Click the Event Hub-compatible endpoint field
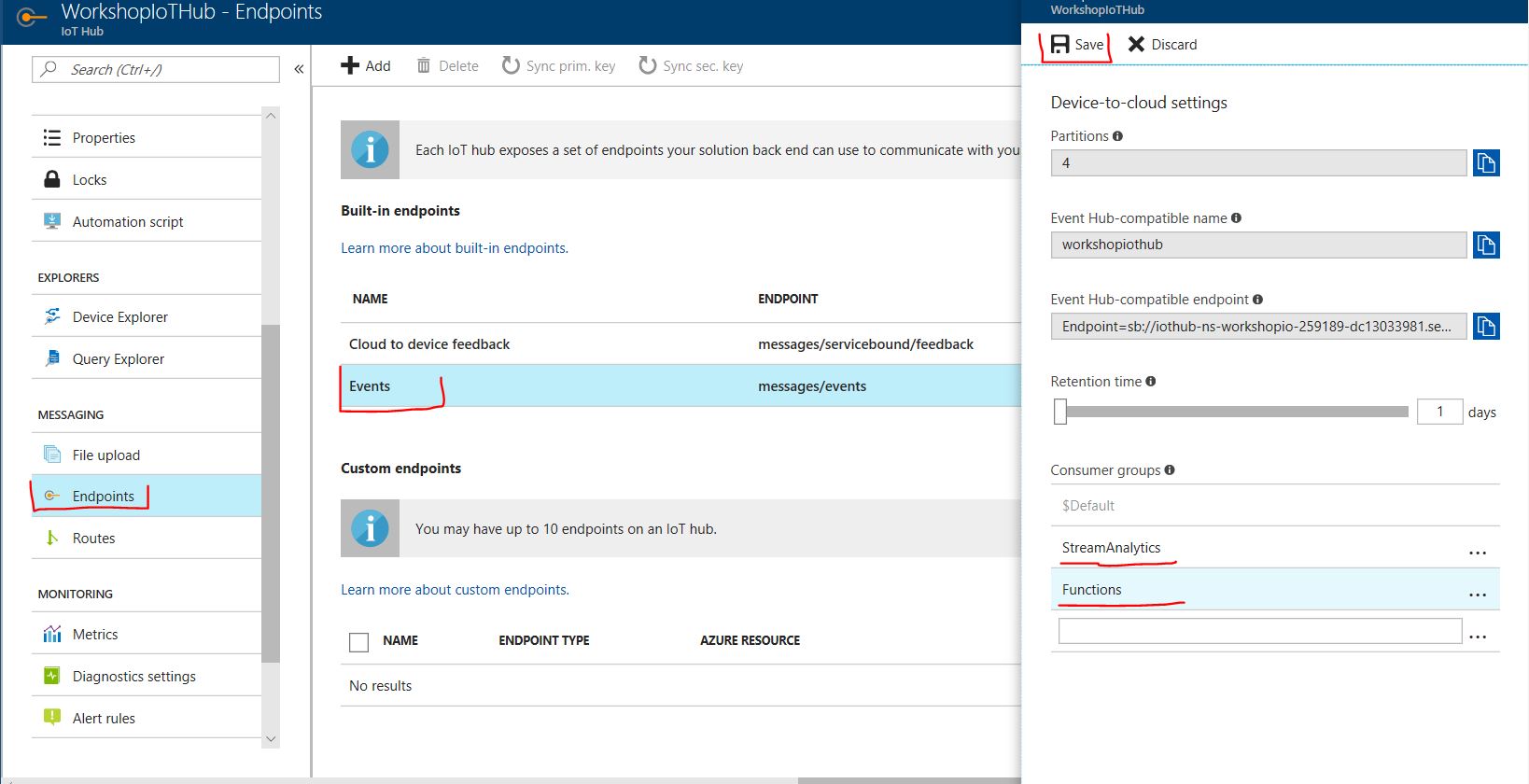The height and width of the screenshot is (784, 1529). click(x=1258, y=326)
